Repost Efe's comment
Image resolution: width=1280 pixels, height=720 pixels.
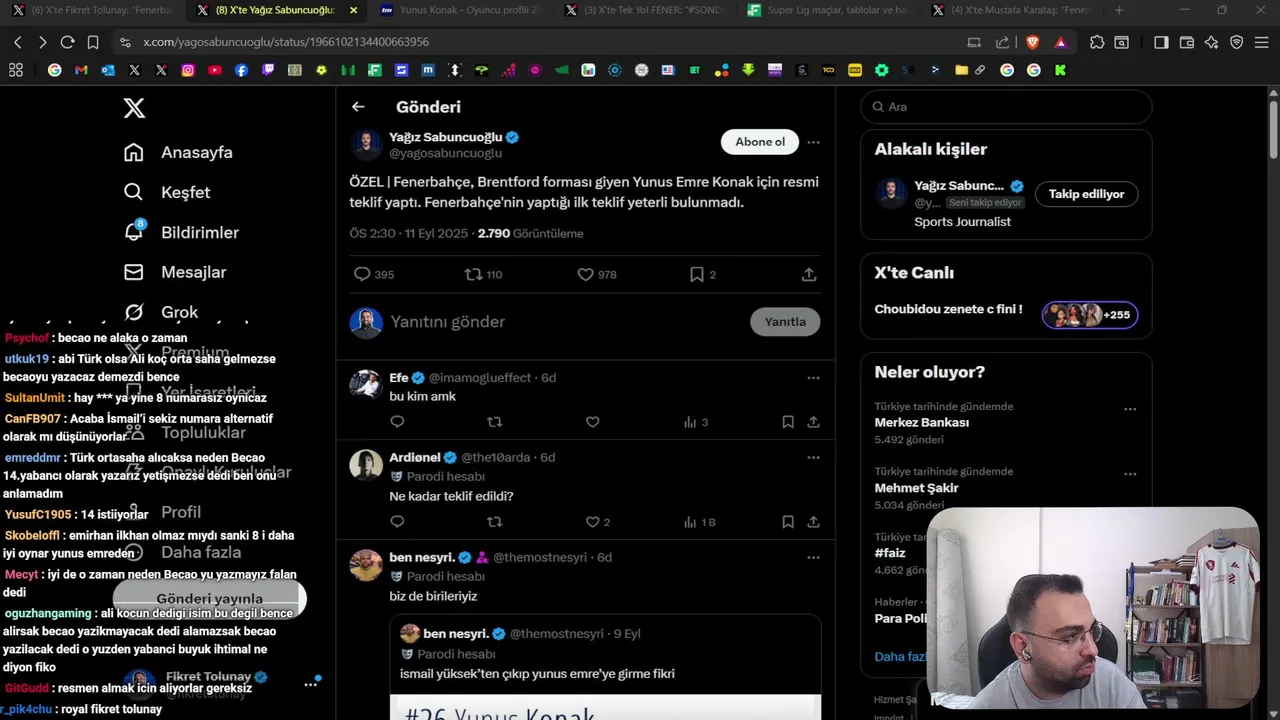coord(494,422)
